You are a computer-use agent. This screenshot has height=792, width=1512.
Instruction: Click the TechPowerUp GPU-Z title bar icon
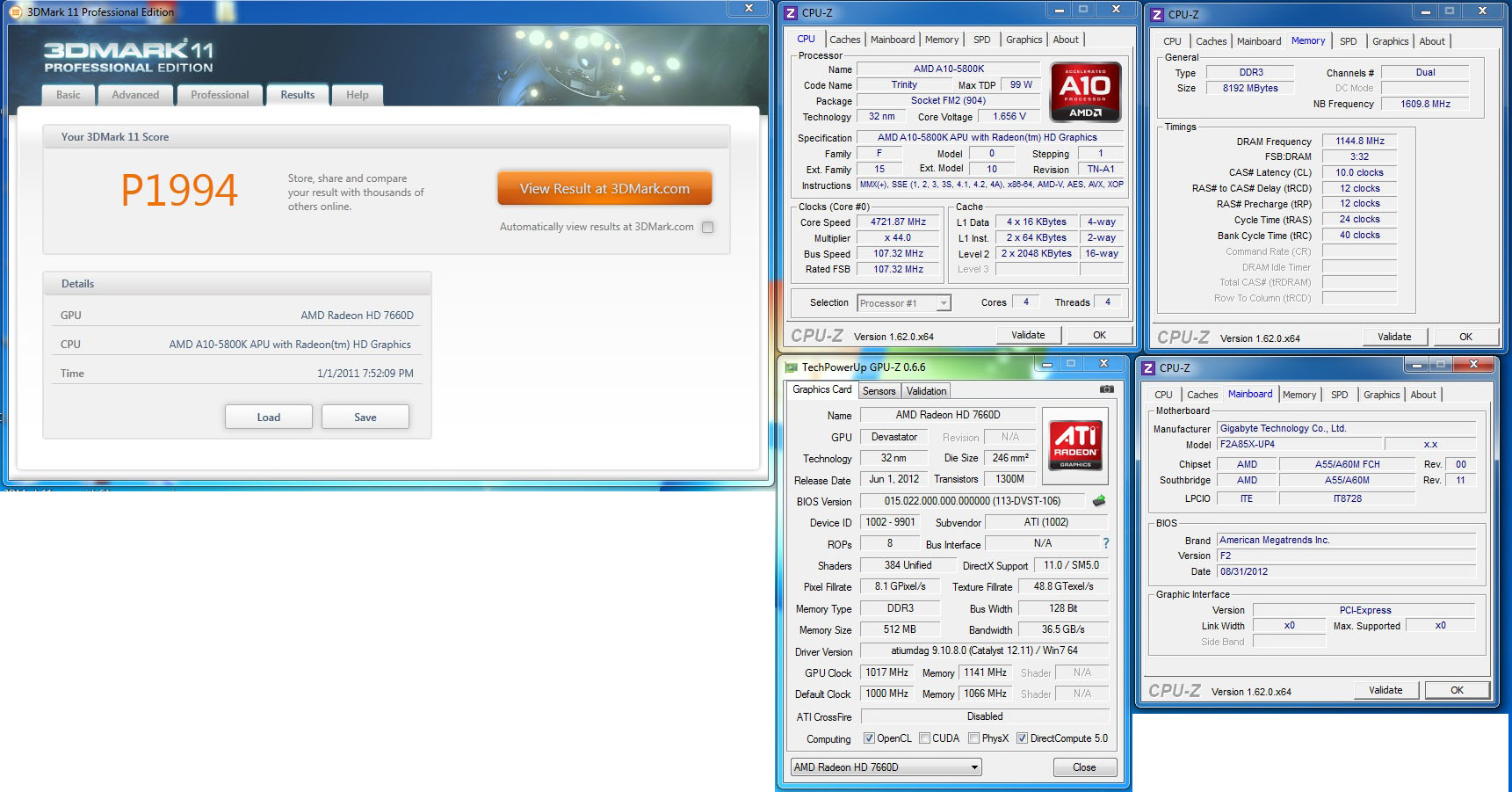tap(792, 367)
